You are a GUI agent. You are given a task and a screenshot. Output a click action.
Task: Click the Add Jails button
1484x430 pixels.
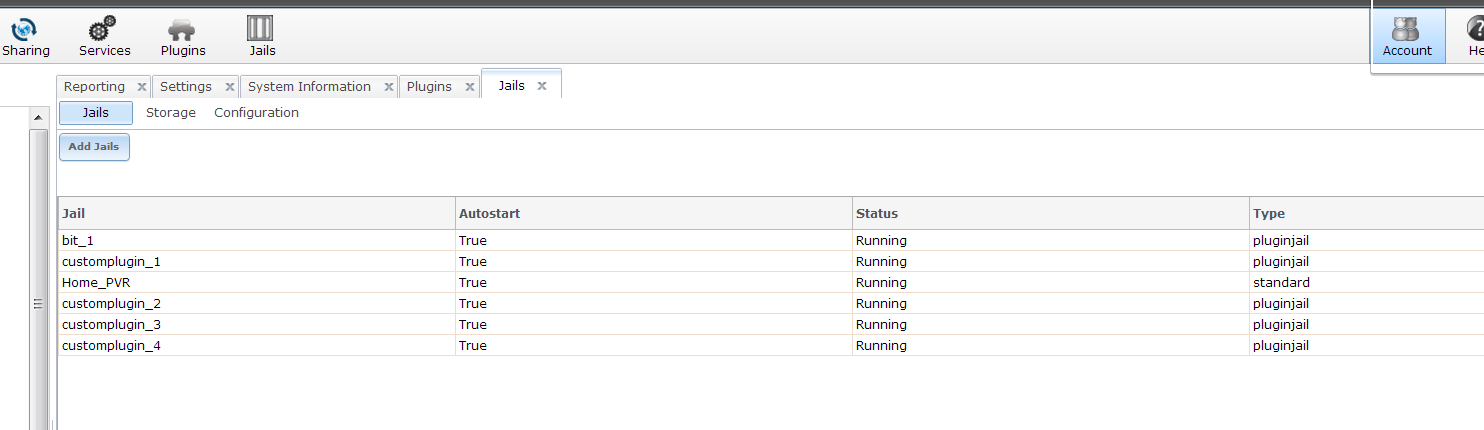click(x=94, y=147)
